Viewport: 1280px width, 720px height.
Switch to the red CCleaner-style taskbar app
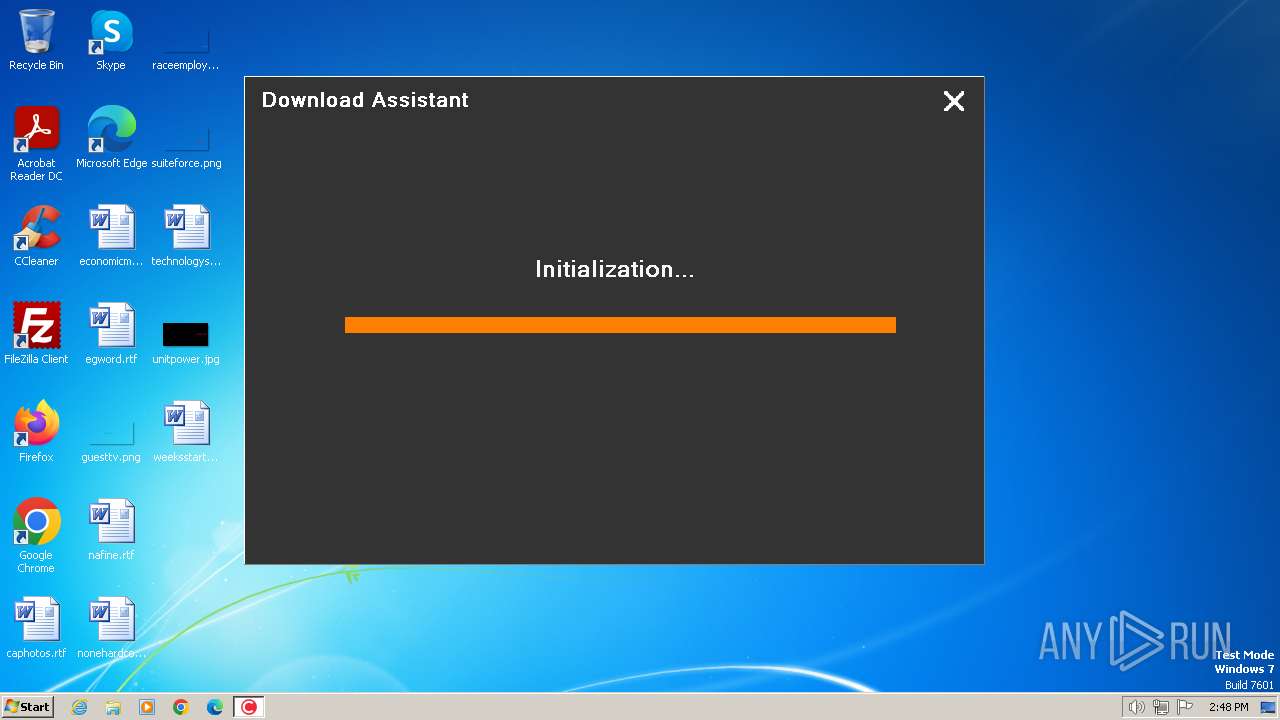(249, 707)
